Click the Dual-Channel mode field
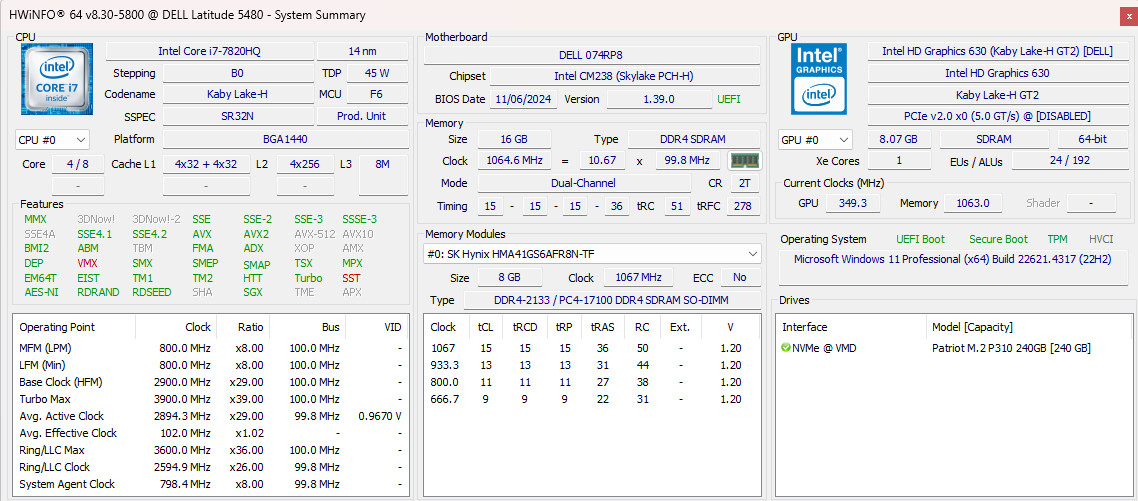This screenshot has width=1138, height=501. click(584, 184)
